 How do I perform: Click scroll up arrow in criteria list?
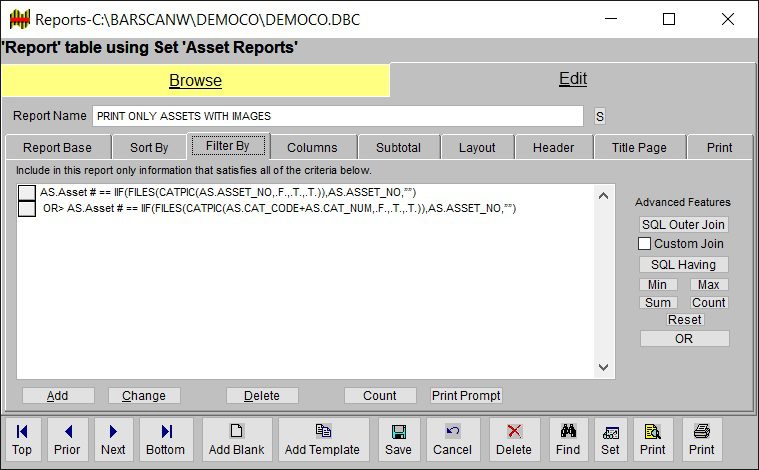tap(604, 196)
